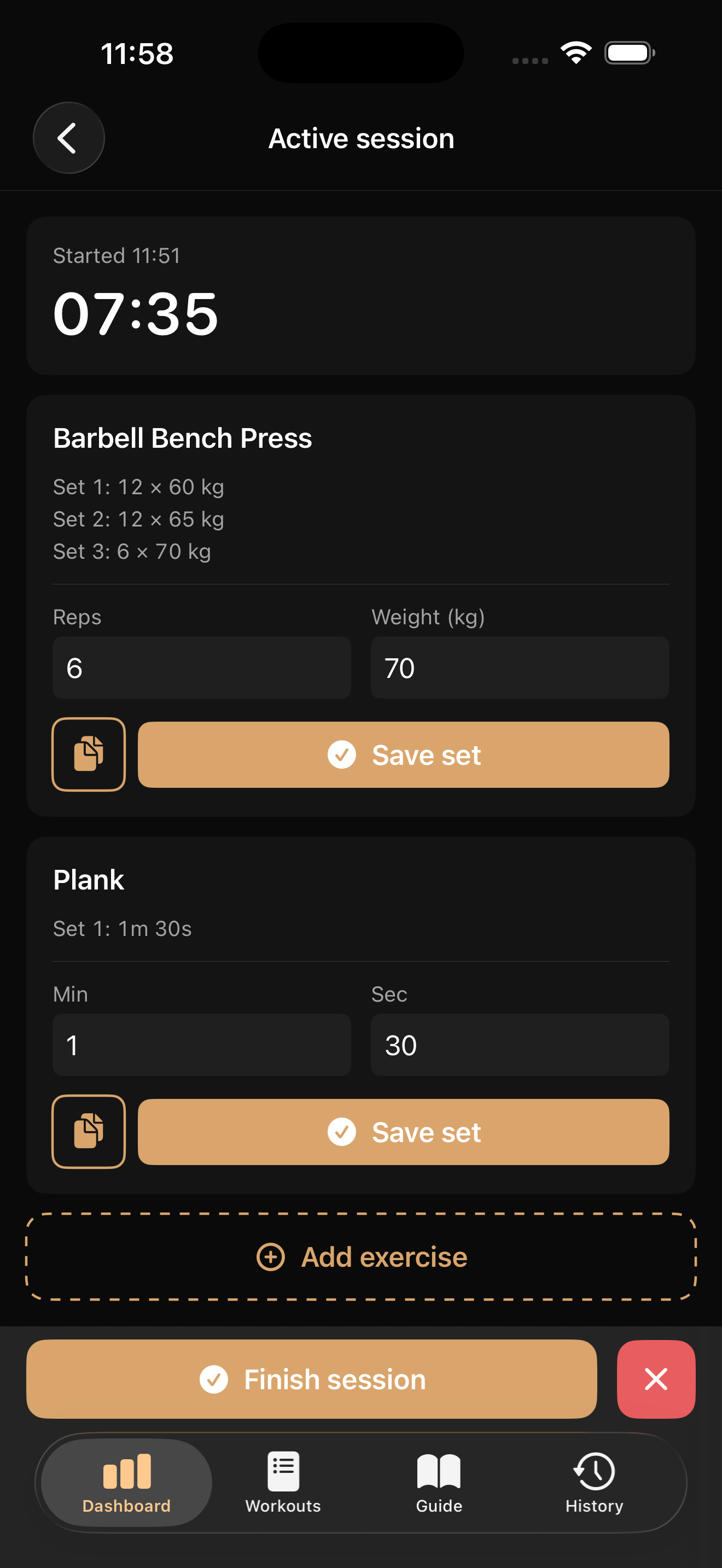Select the session timer 07:35

(136, 313)
